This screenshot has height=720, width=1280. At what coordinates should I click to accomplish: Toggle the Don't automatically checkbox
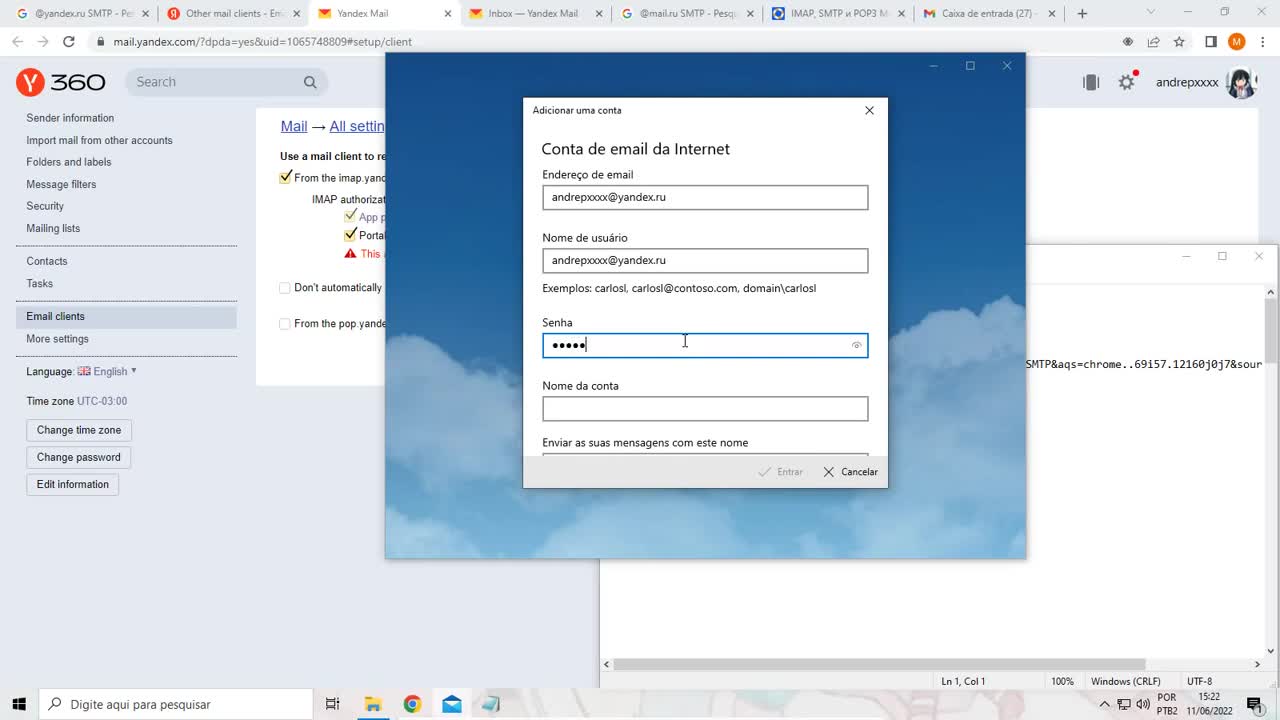coord(285,288)
